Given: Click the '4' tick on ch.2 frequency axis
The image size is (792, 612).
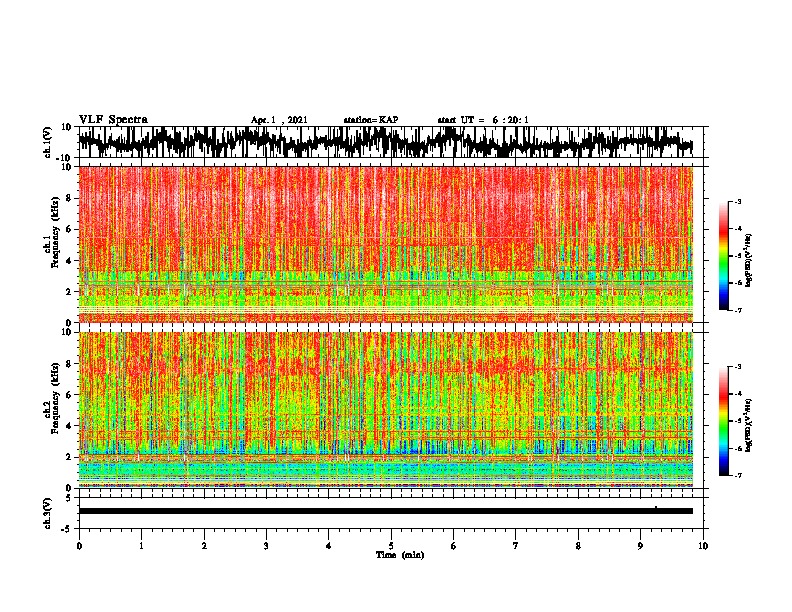Looking at the screenshot, I should point(70,426).
